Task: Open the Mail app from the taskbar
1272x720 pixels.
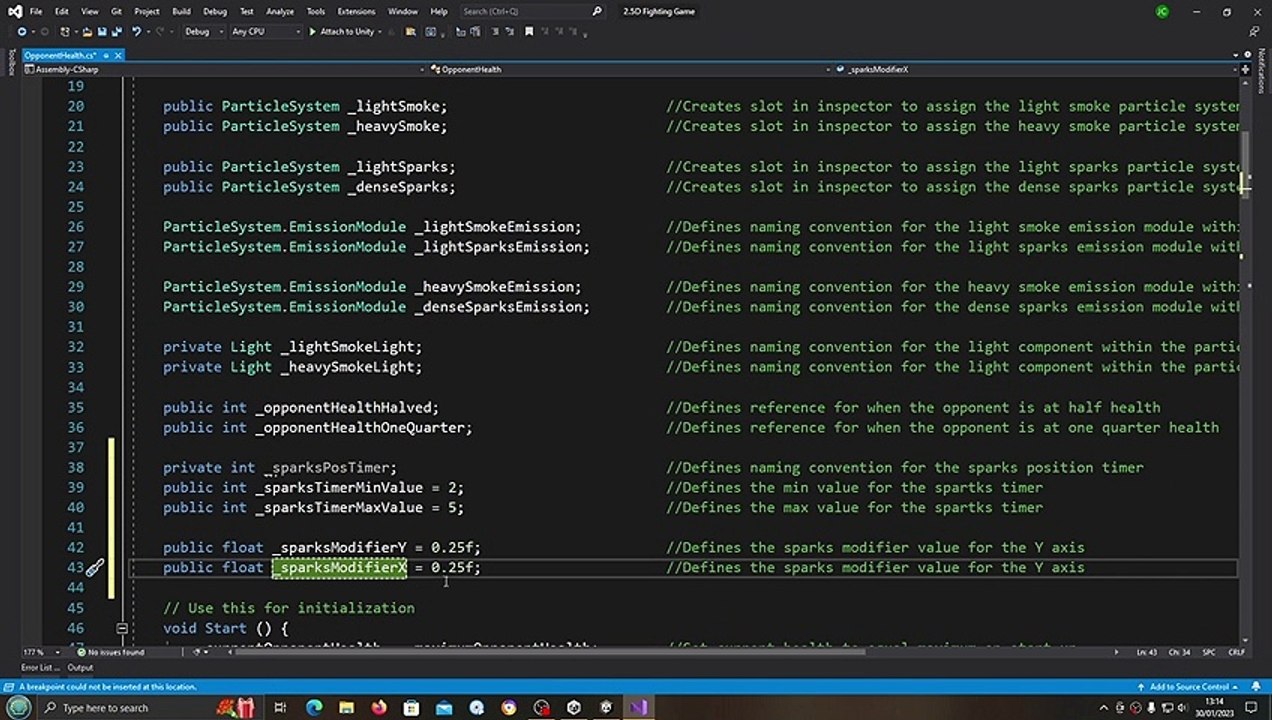Action: click(444, 708)
